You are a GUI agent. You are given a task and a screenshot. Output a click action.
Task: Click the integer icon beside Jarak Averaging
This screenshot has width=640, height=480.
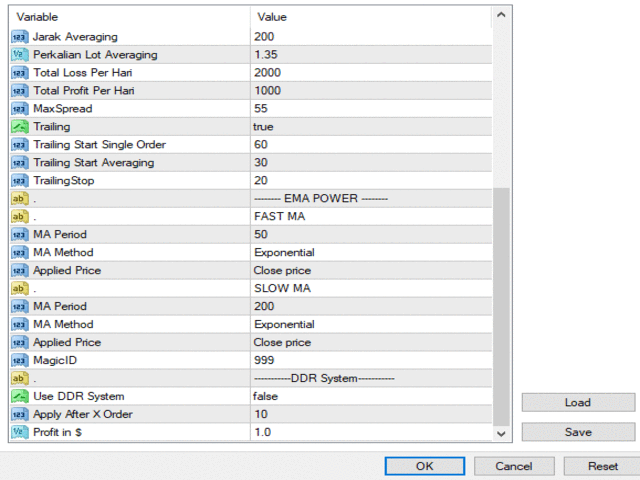(19, 37)
